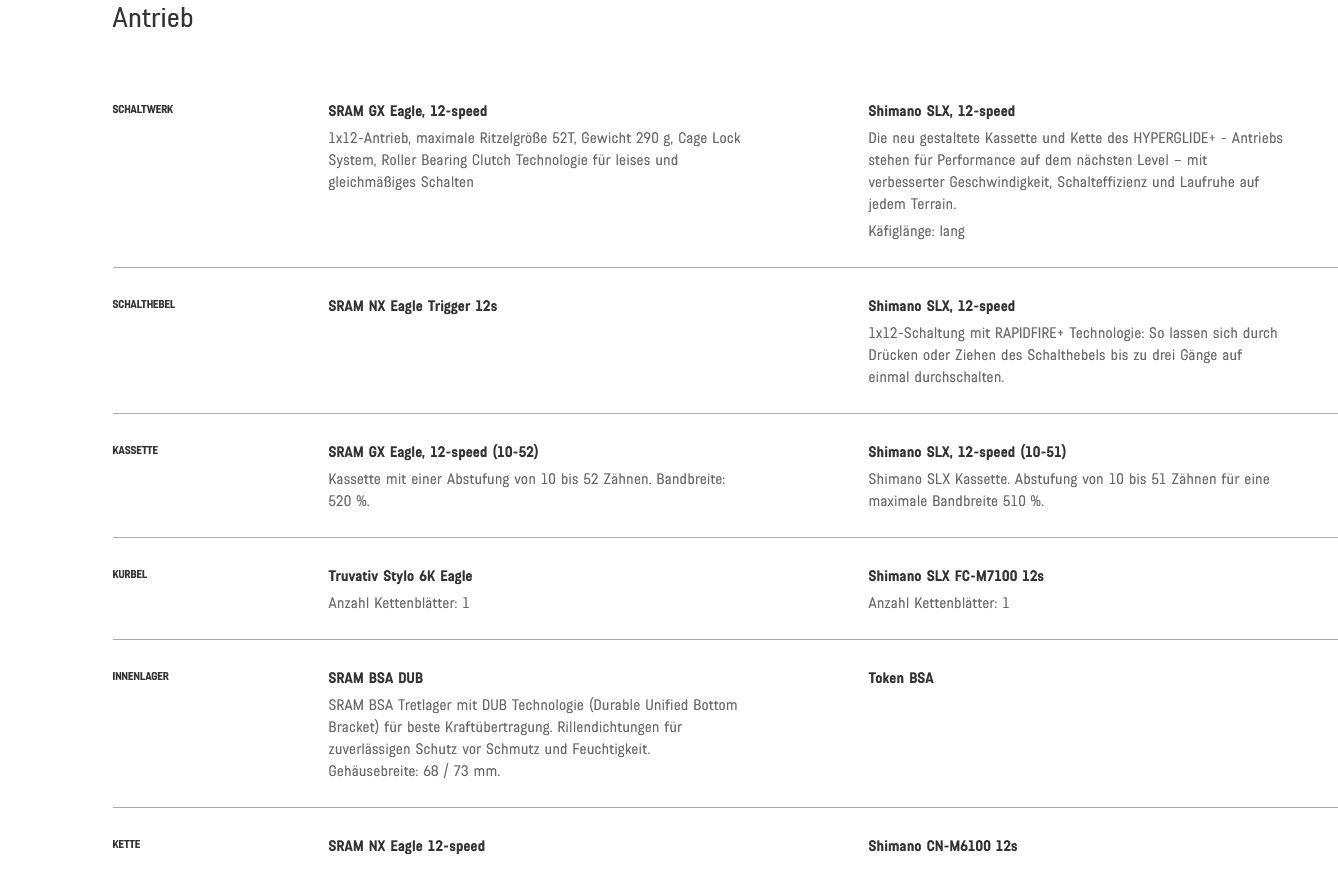The image size is (1338, 878).
Task: Click the KASSETTE row label
Action: point(135,451)
